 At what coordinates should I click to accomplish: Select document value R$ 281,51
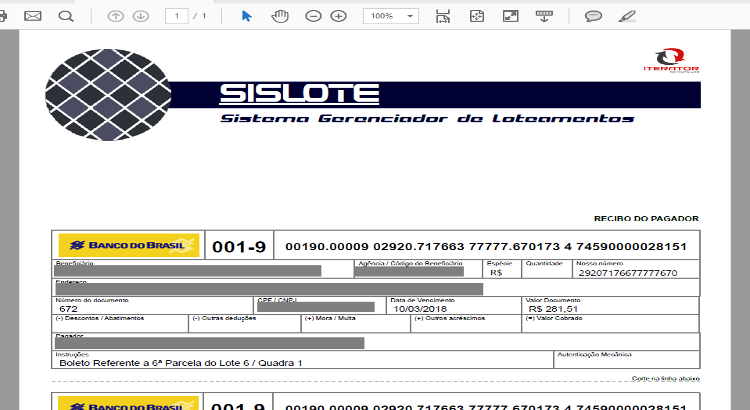[x=553, y=309]
